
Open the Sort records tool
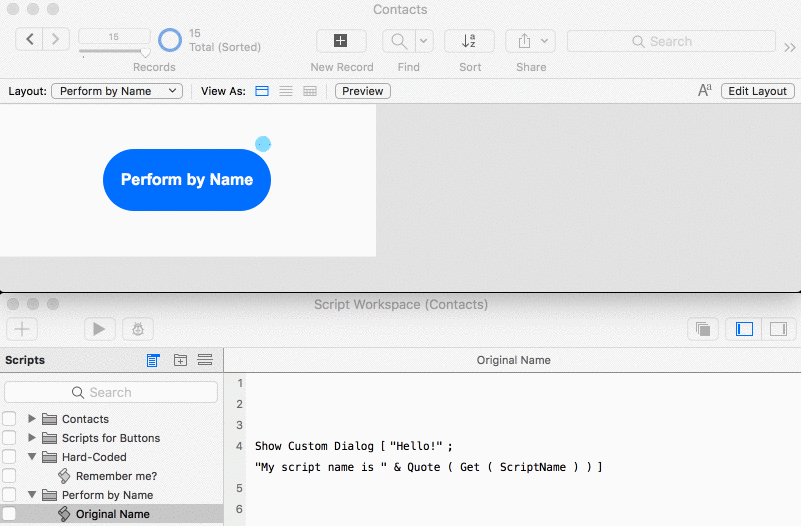(x=469, y=41)
